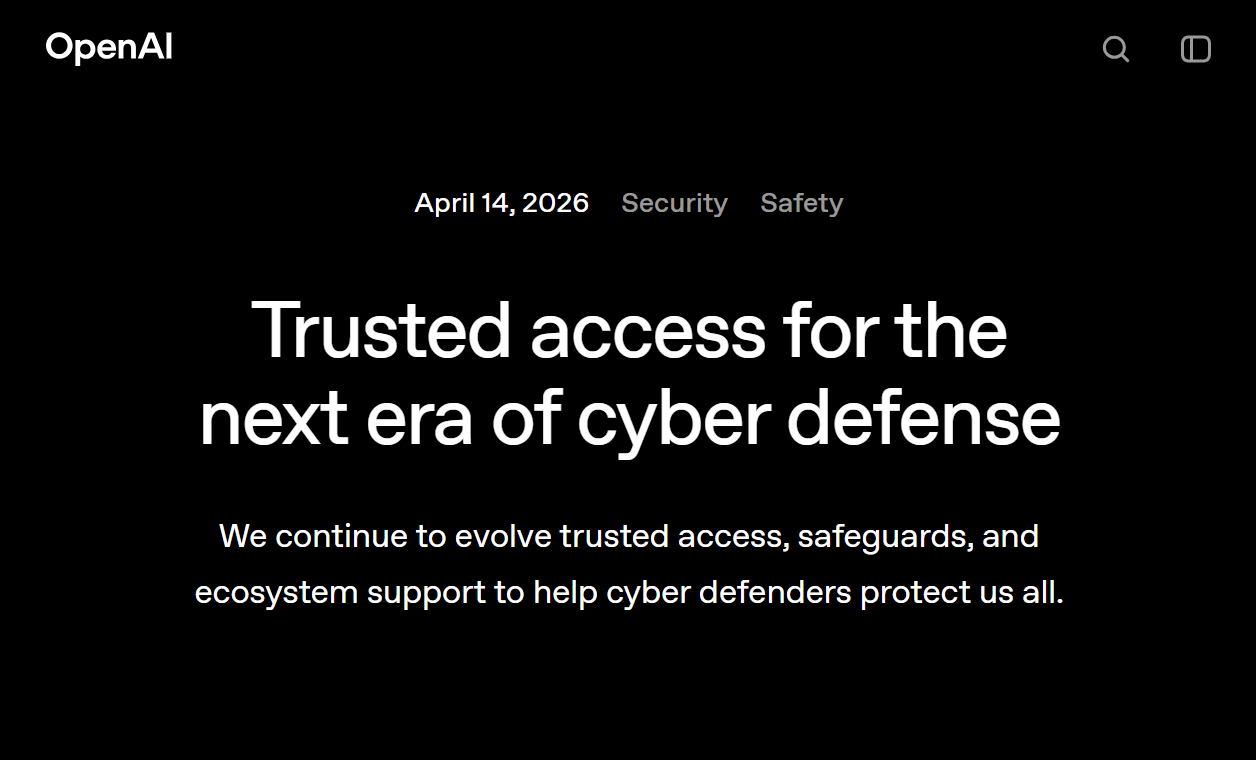The height and width of the screenshot is (760, 1256).
Task: Click the article headline about cyber defense
Action: click(630, 375)
